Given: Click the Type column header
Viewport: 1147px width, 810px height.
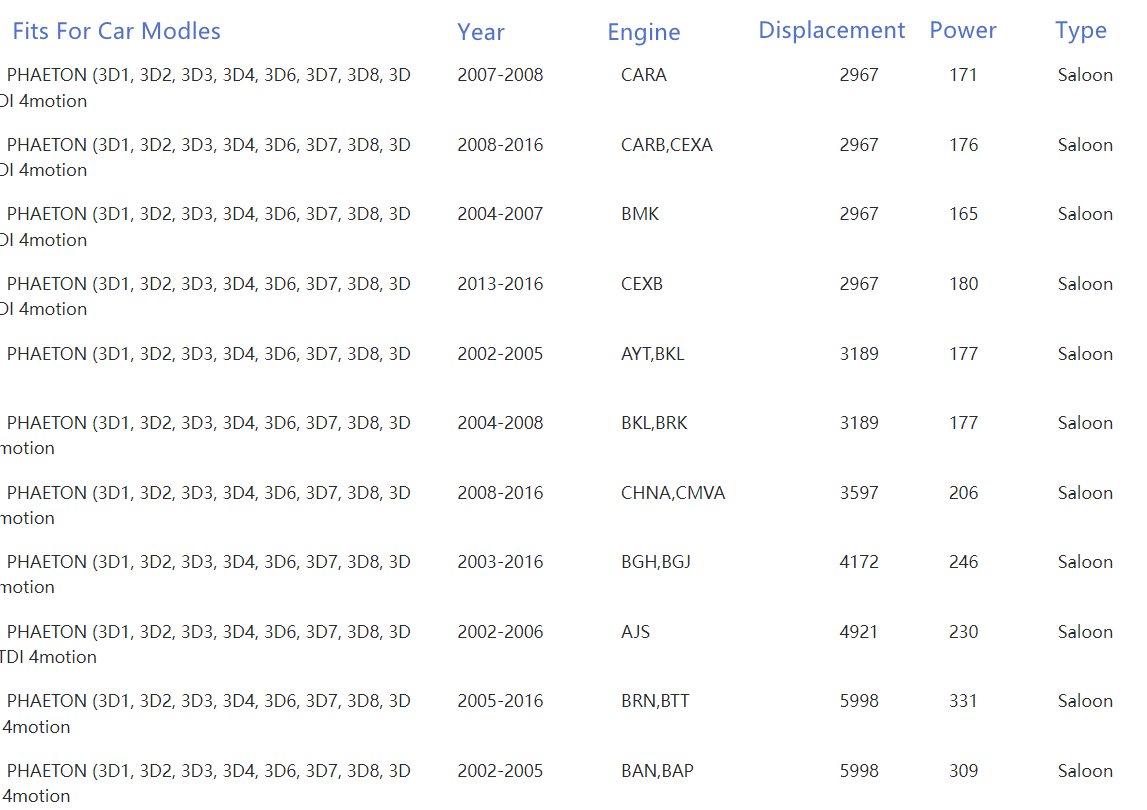Looking at the screenshot, I should pyautogui.click(x=1080, y=31).
